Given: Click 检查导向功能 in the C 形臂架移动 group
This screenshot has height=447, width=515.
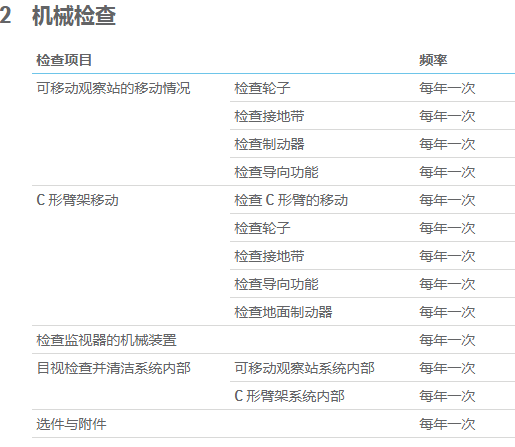Looking at the screenshot, I should 276,284.
